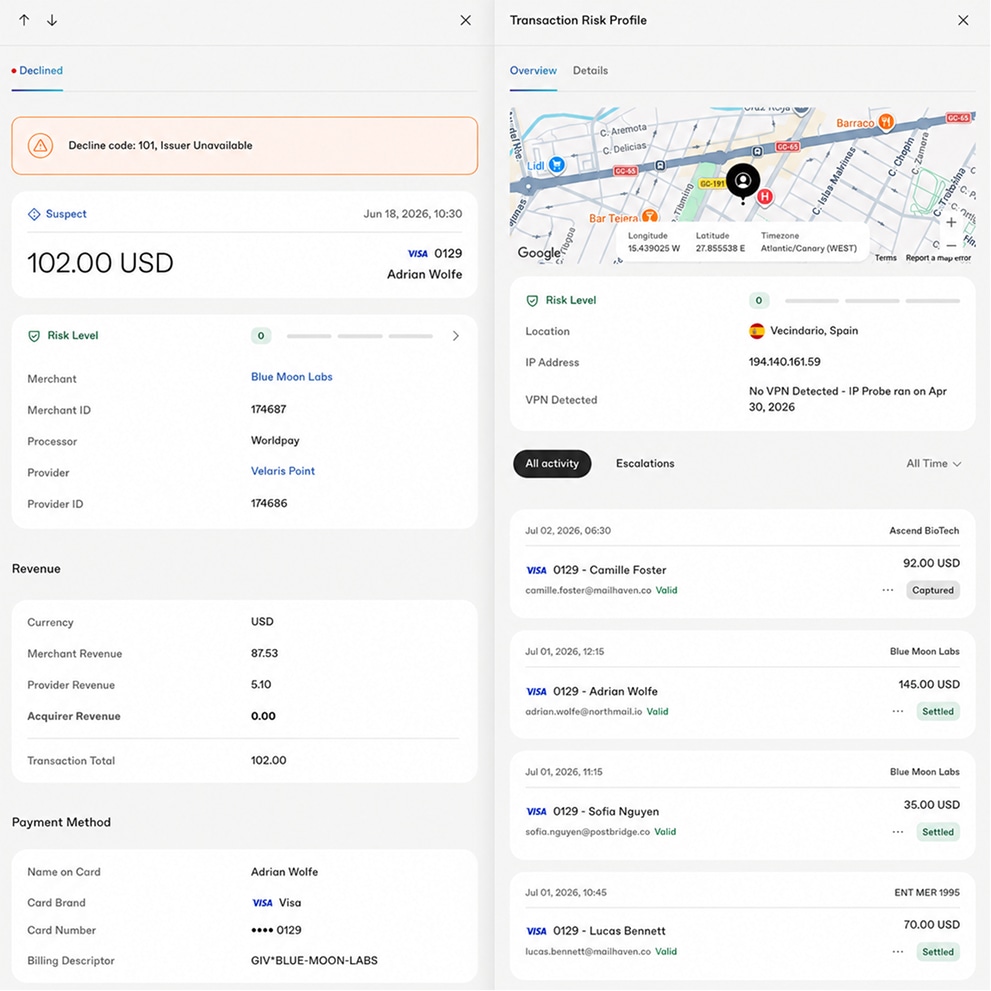This screenshot has height=991, width=991.
Task: Click the Captured status badge
Action: (x=932, y=590)
